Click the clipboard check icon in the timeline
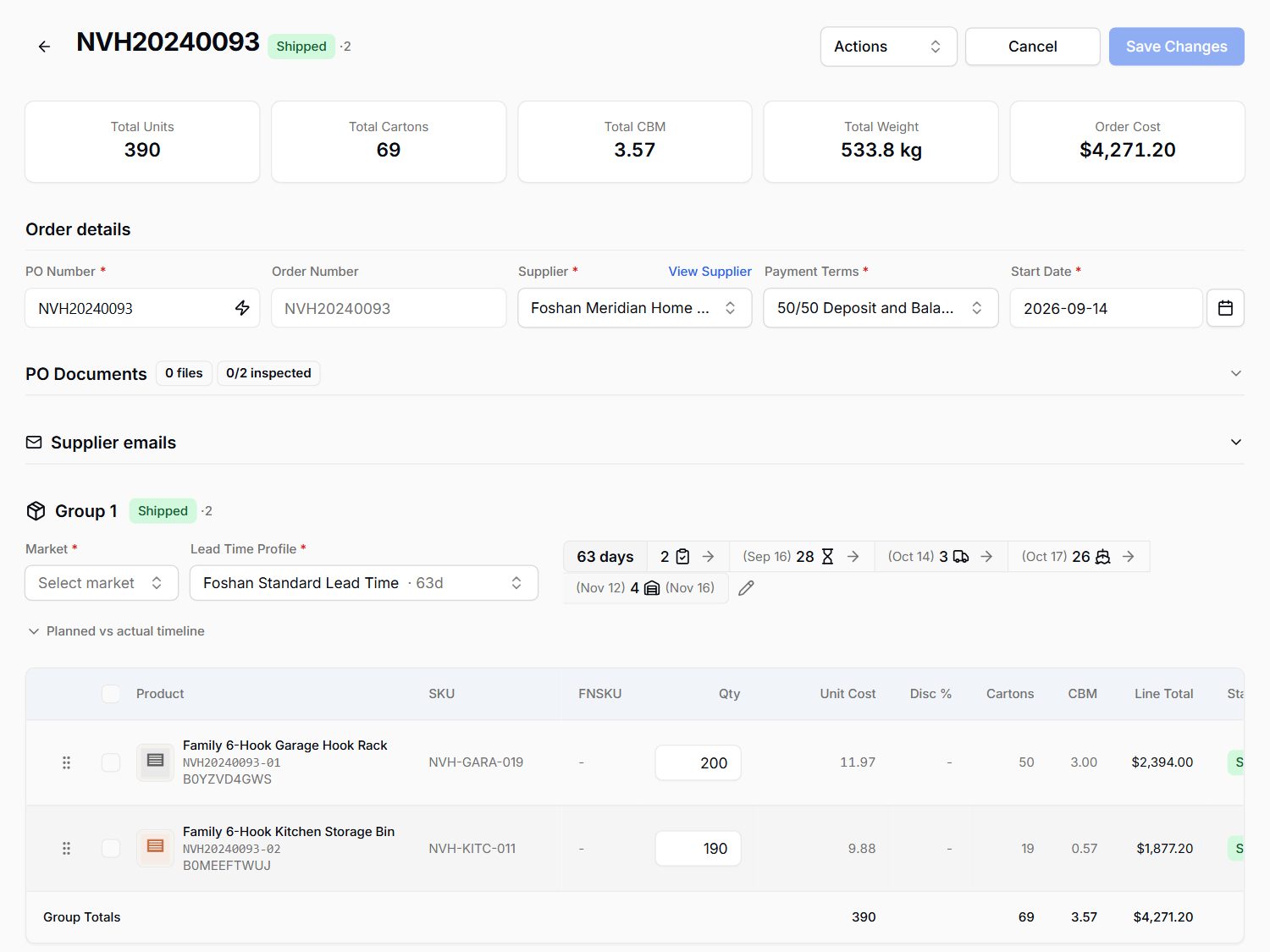Viewport: 1270px width, 952px height. (682, 557)
